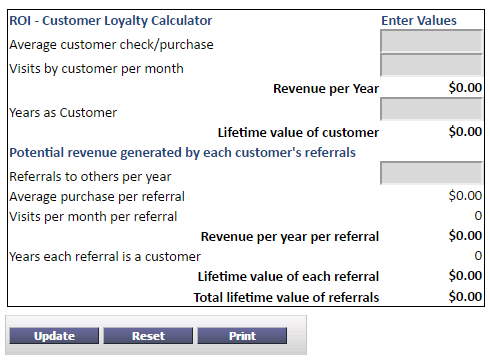Image resolution: width=490 pixels, height=364 pixels.
Task: Click the Lifetime value of each referral amount
Action: (x=465, y=276)
